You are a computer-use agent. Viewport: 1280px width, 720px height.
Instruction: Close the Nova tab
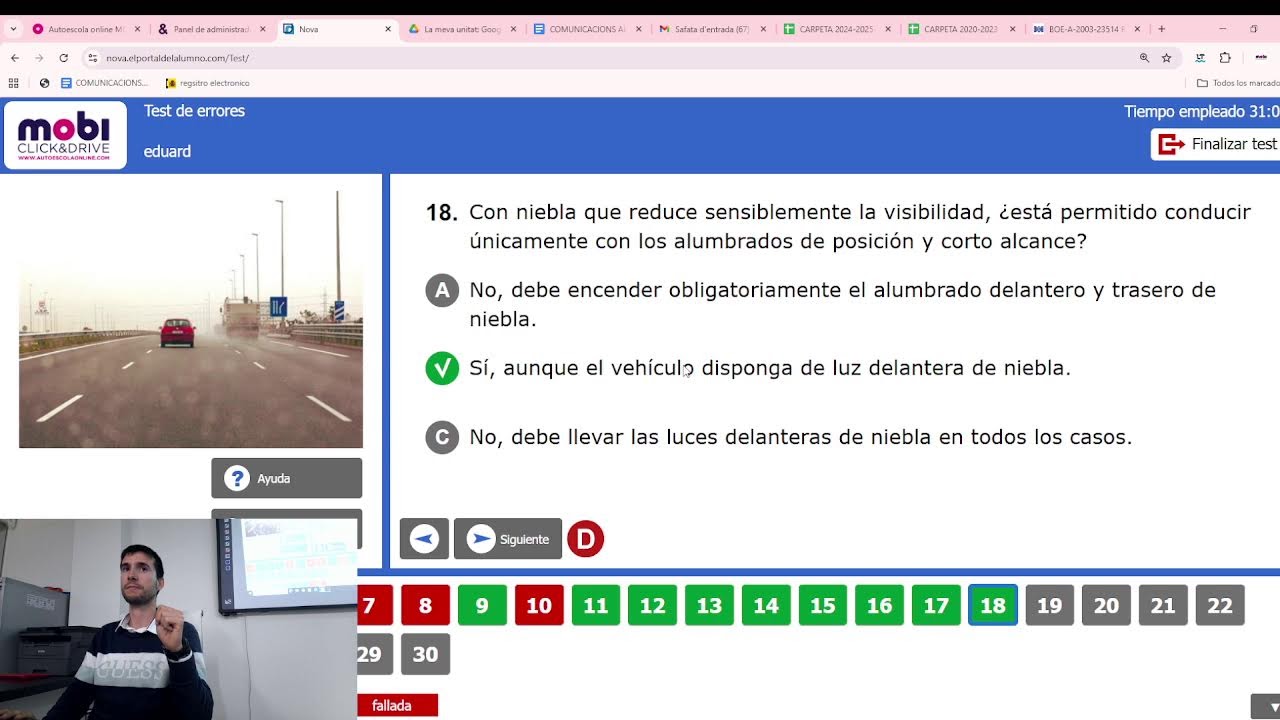click(388, 29)
